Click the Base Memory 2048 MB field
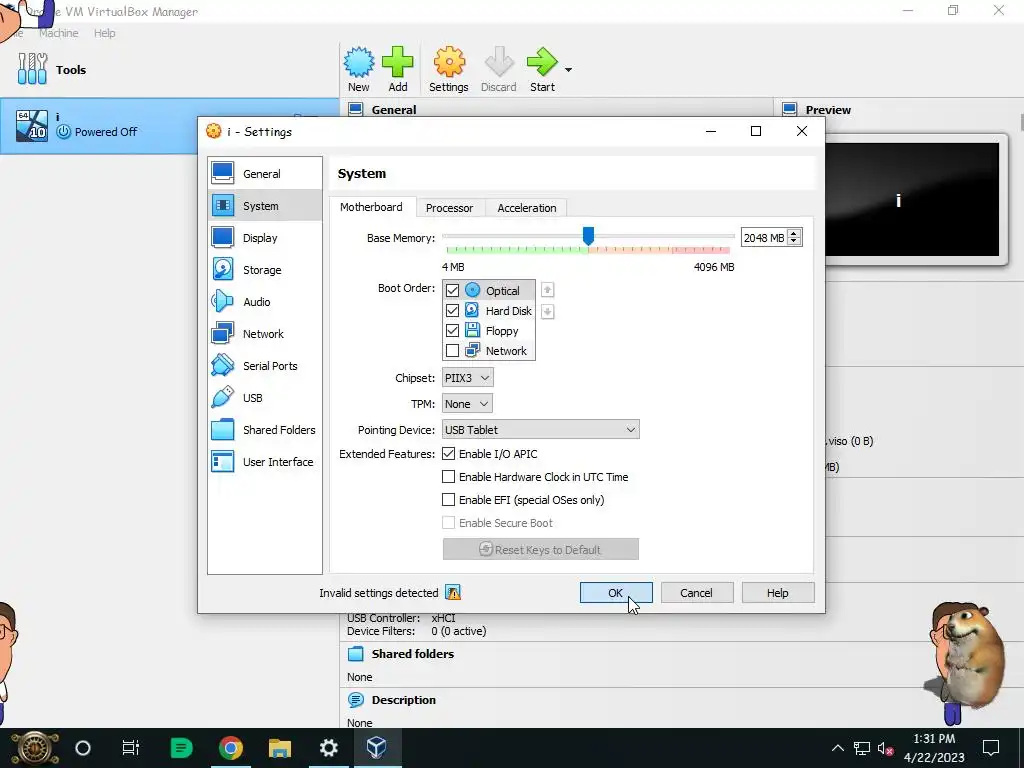 click(764, 238)
